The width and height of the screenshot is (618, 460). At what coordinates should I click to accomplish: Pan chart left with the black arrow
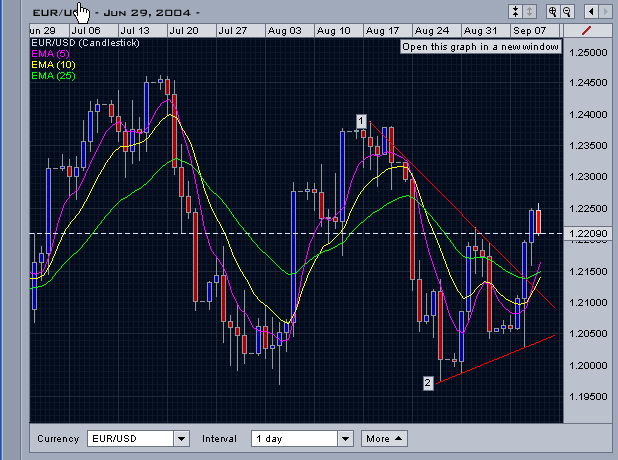591,12
